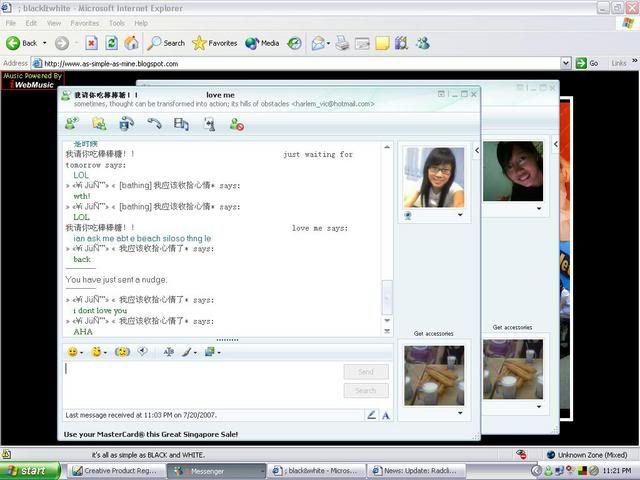Click in the message input box

pyautogui.click(x=203, y=384)
